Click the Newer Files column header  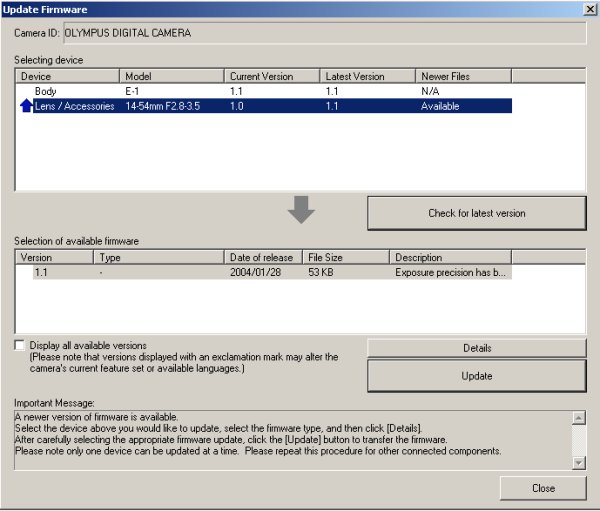coord(463,76)
